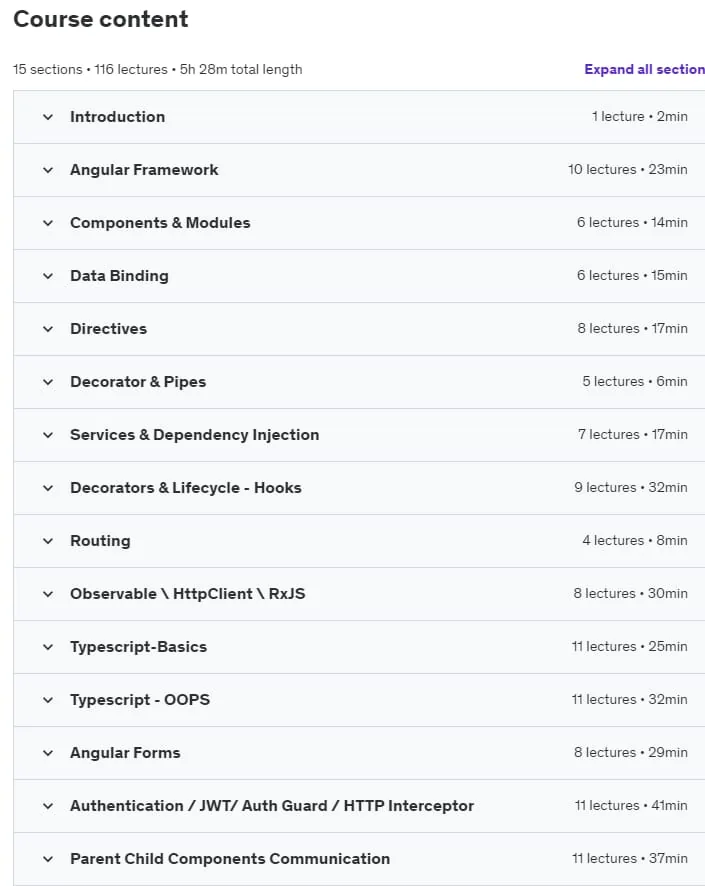The height and width of the screenshot is (886, 705).
Task: Expand Decorators & Lifecycle - Hooks chevron
Action: pos(48,488)
